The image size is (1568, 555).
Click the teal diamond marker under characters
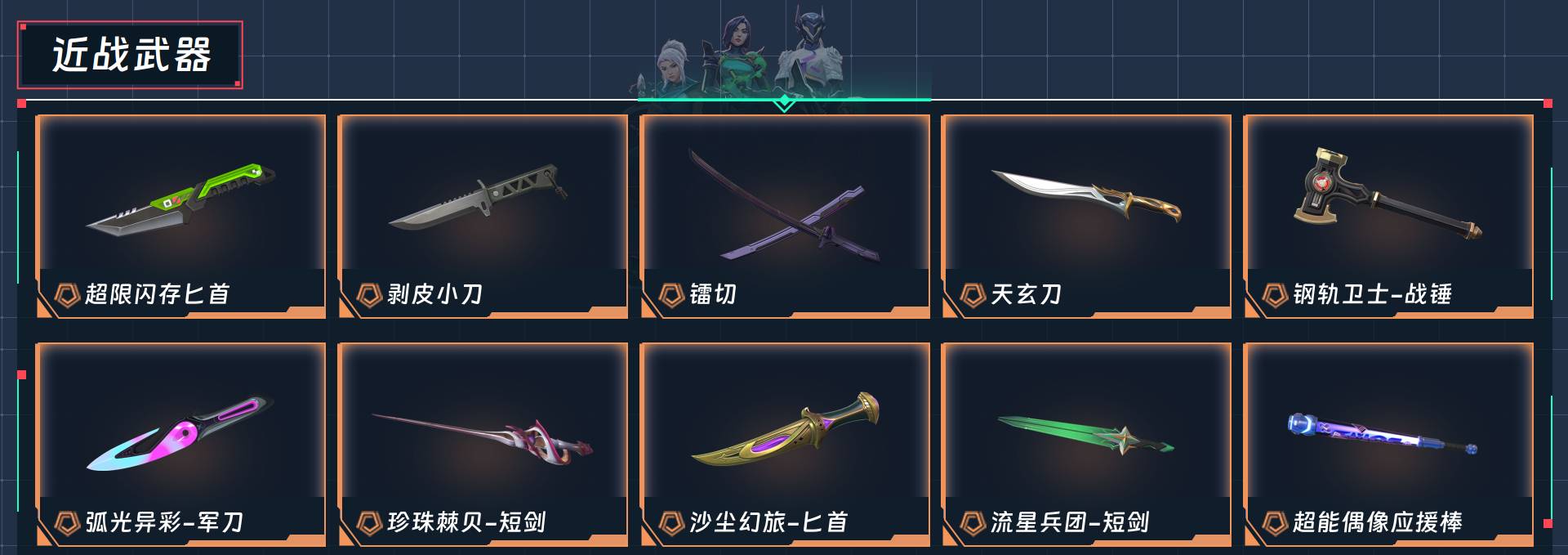[784, 102]
